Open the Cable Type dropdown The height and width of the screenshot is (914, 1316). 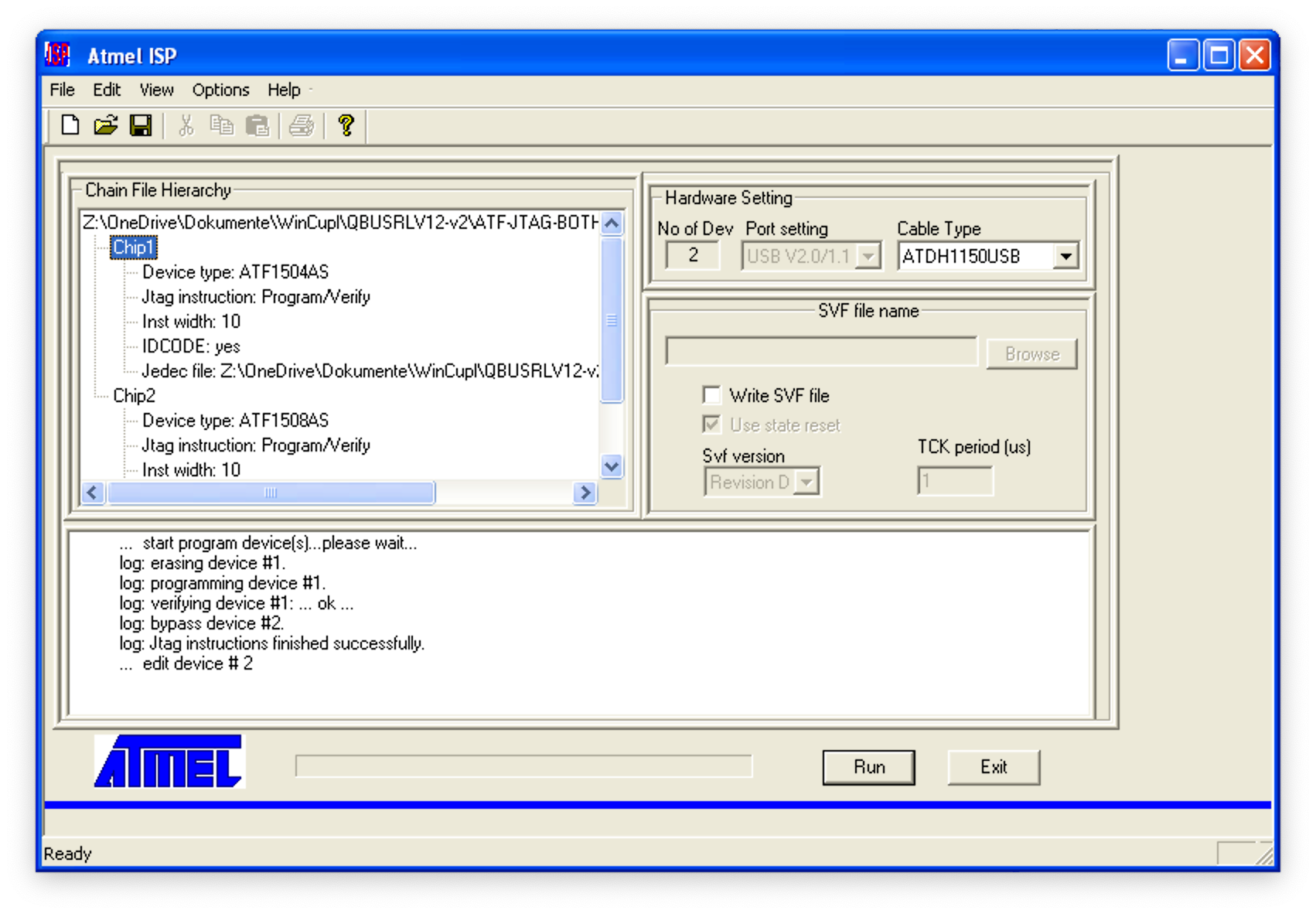[x=1066, y=256]
